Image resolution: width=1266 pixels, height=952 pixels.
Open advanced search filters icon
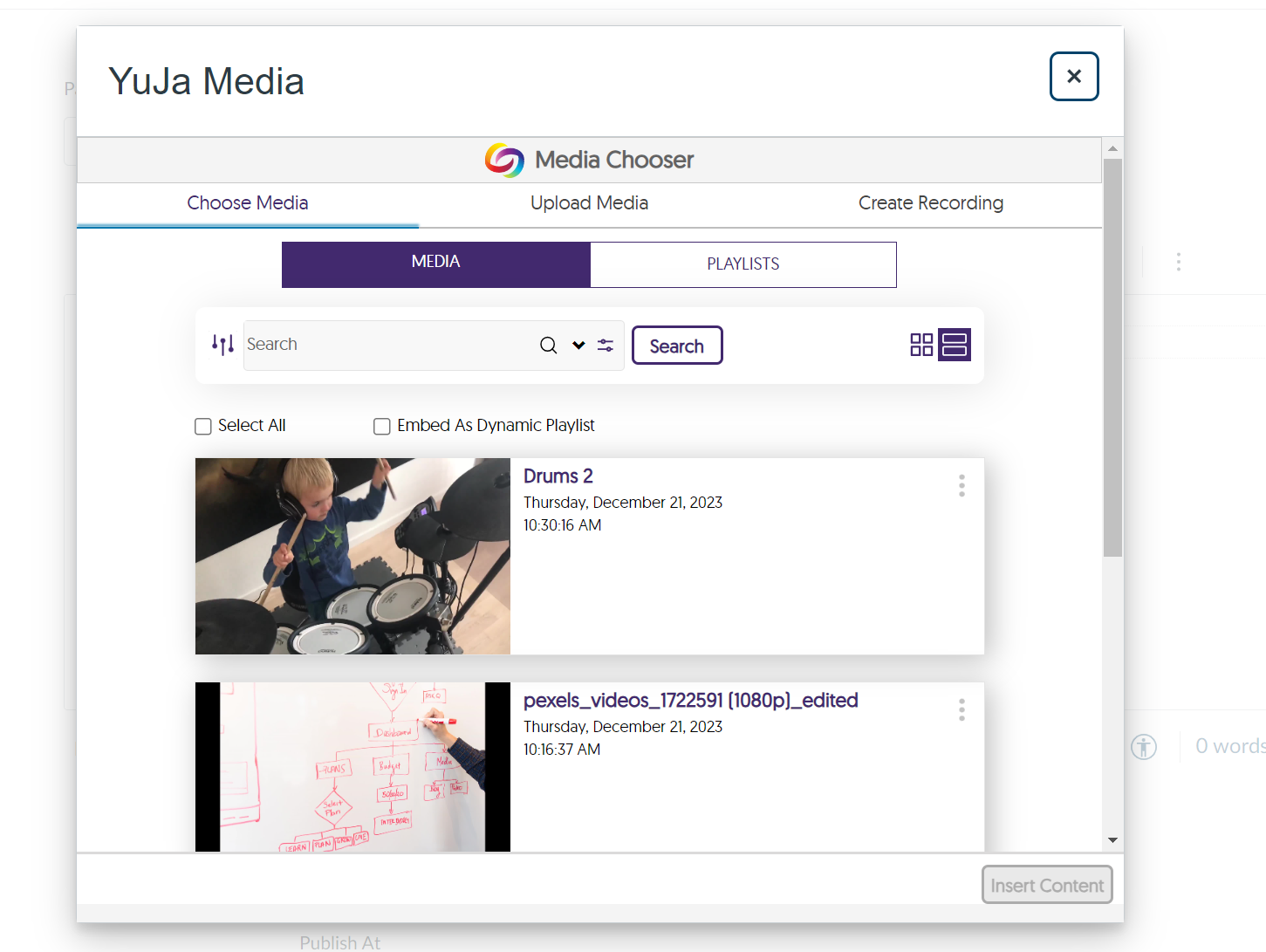(606, 345)
